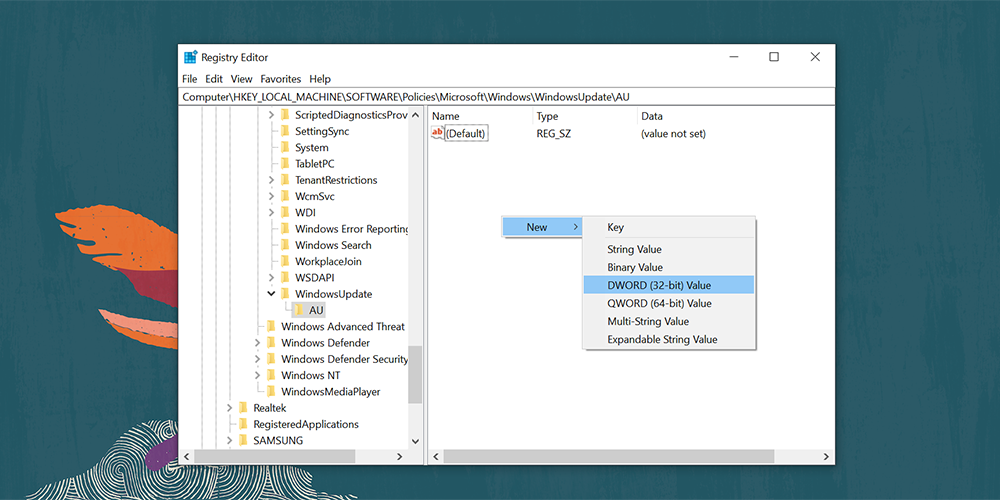Viewport: 1000px width, 500px height.
Task: Click the (value not set) data cell
Action: click(673, 134)
